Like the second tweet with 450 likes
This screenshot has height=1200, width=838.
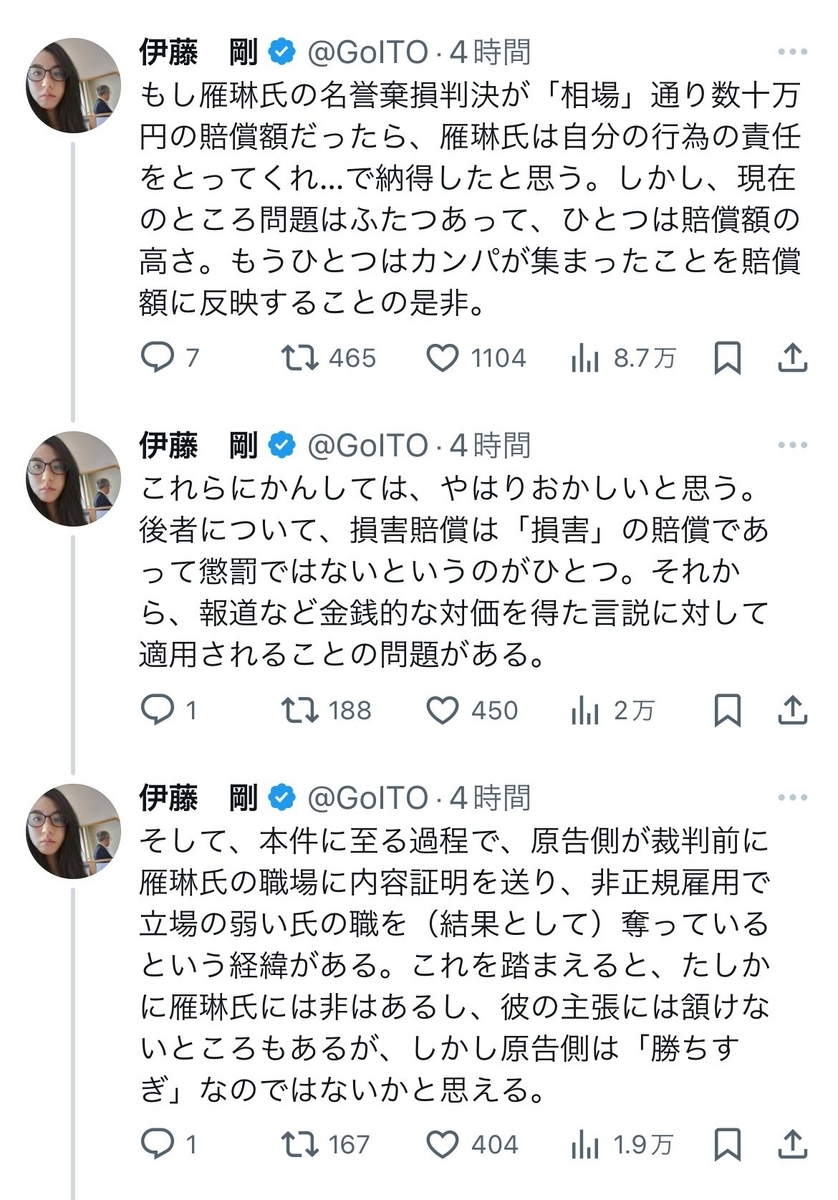coord(442,710)
